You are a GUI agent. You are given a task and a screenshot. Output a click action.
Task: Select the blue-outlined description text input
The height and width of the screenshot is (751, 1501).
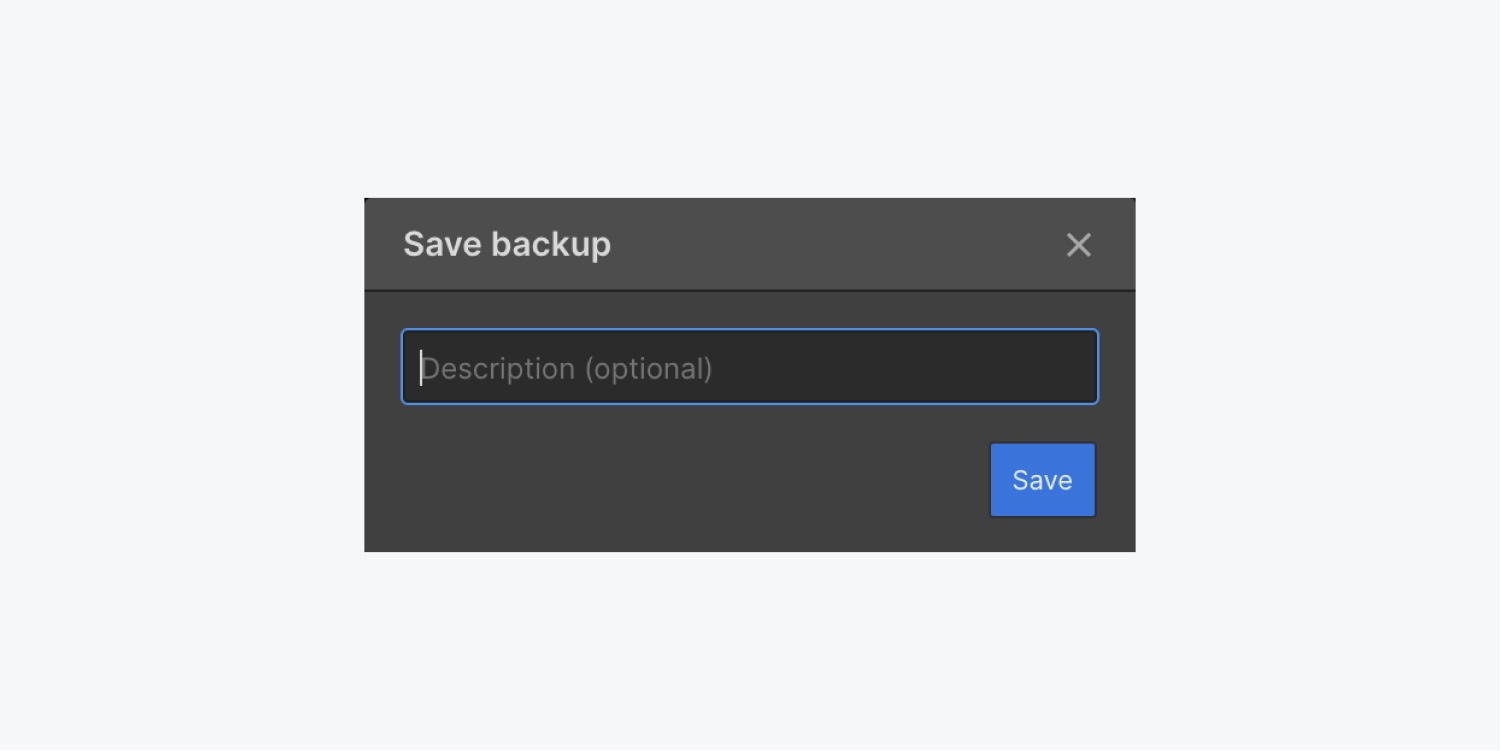coord(750,367)
